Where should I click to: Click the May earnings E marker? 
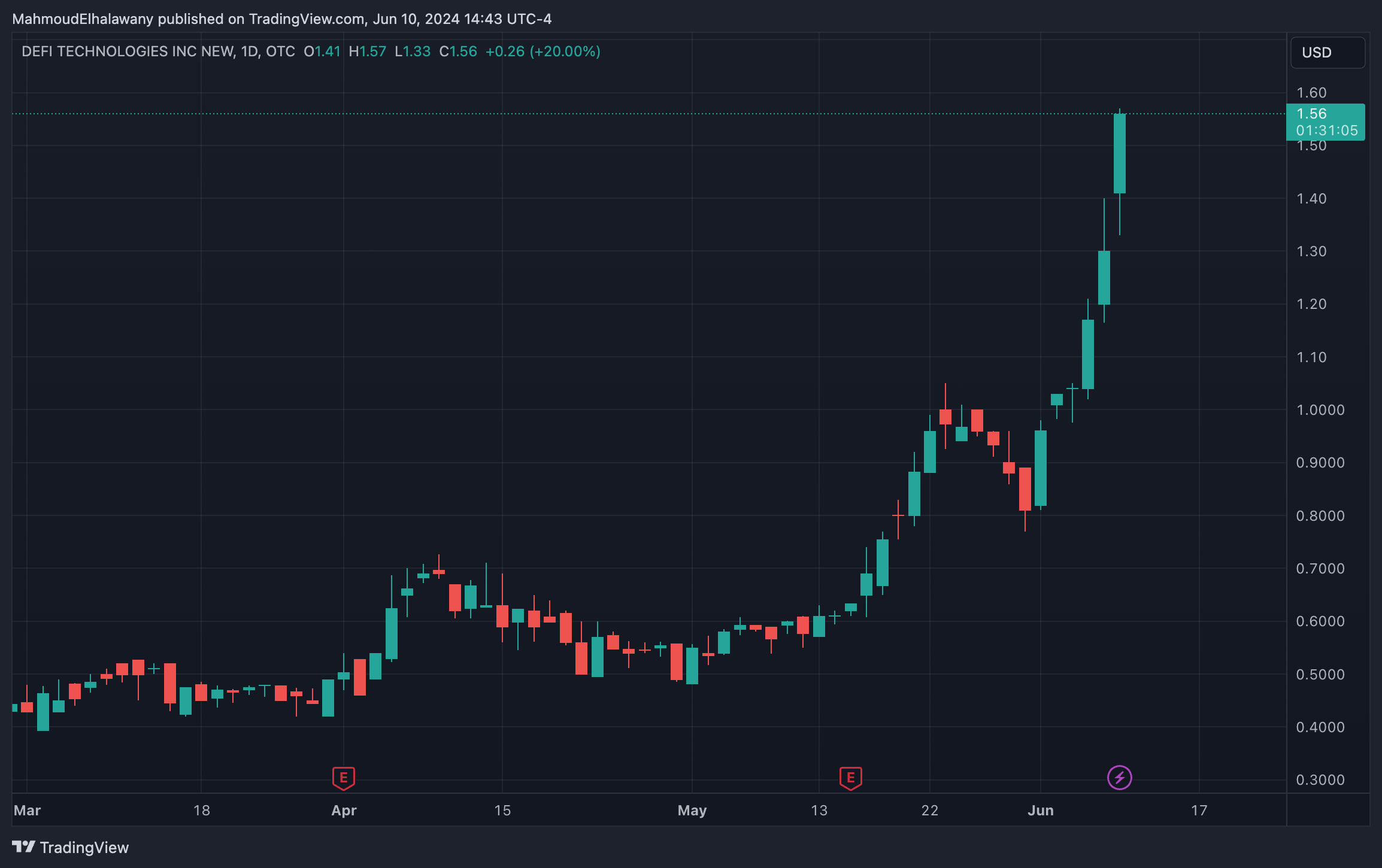click(x=850, y=778)
